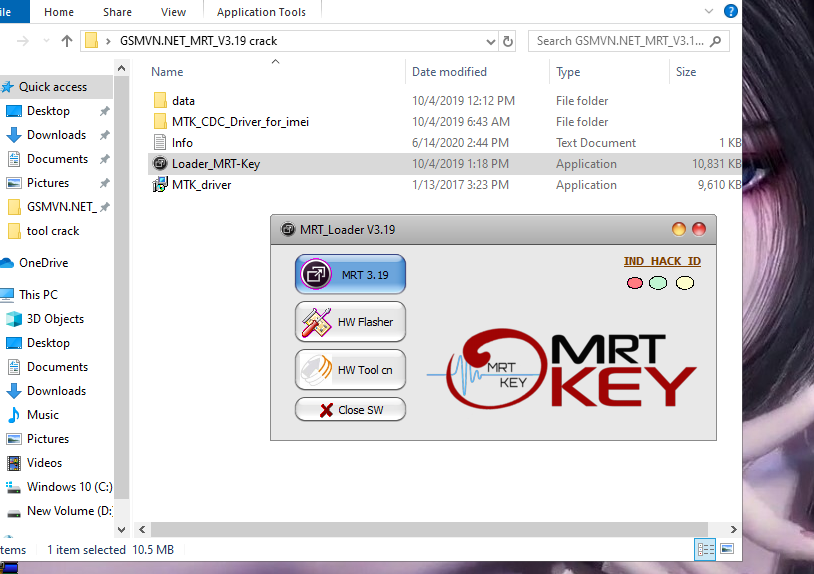Open the View ribbon tab

click(173, 12)
